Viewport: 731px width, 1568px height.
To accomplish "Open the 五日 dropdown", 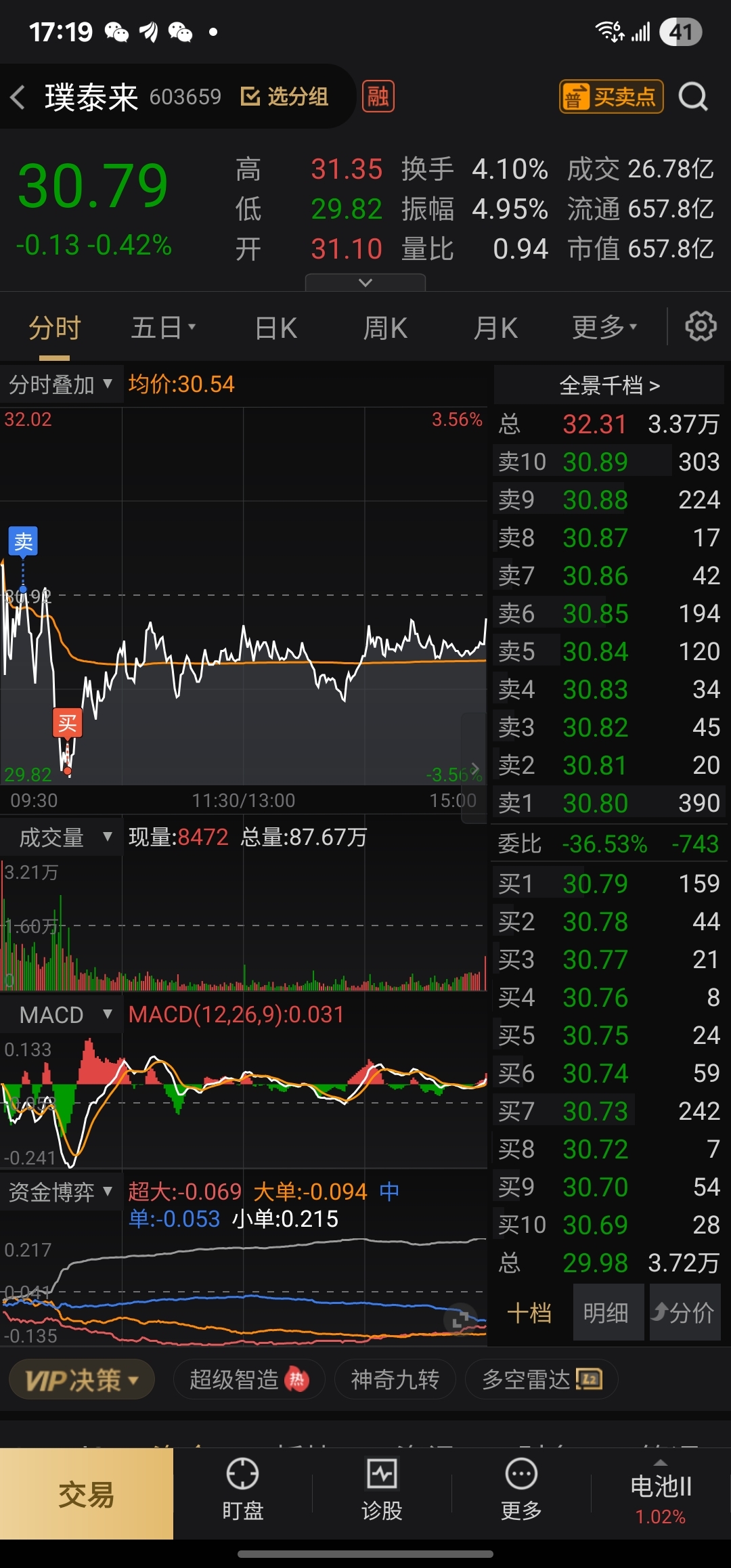I will (x=163, y=328).
